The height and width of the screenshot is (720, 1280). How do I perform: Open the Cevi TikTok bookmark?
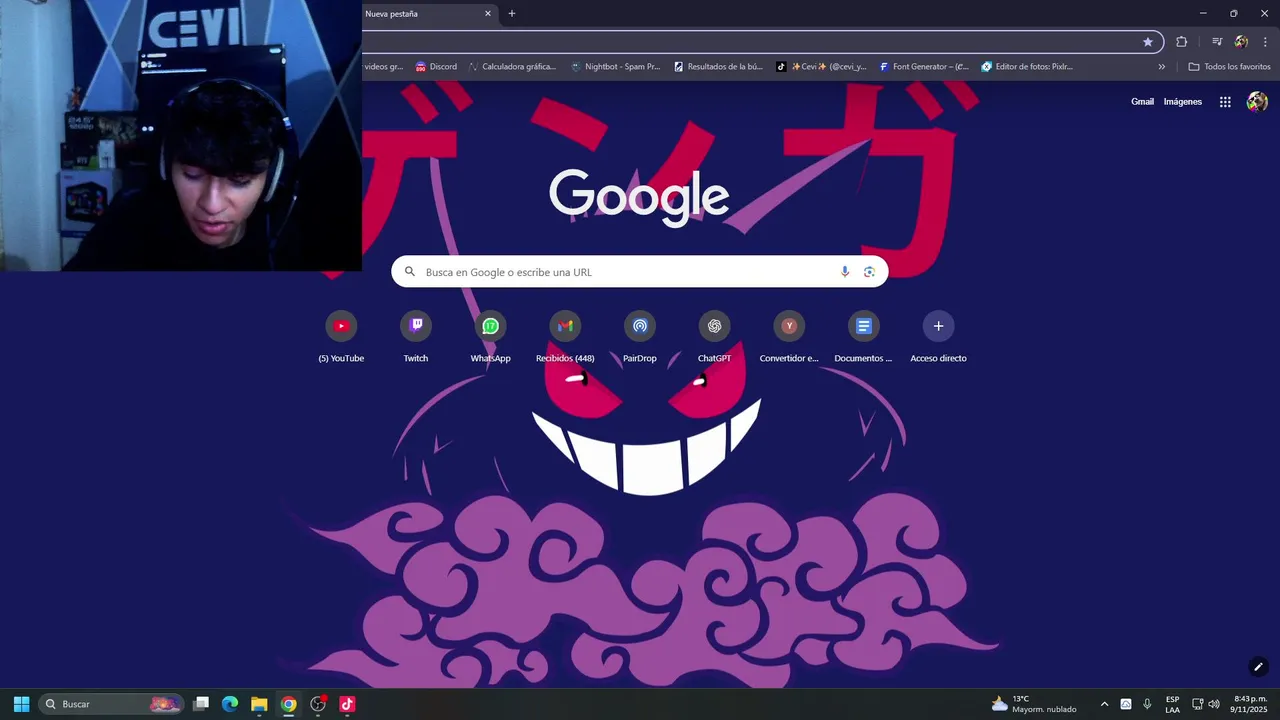(x=821, y=67)
